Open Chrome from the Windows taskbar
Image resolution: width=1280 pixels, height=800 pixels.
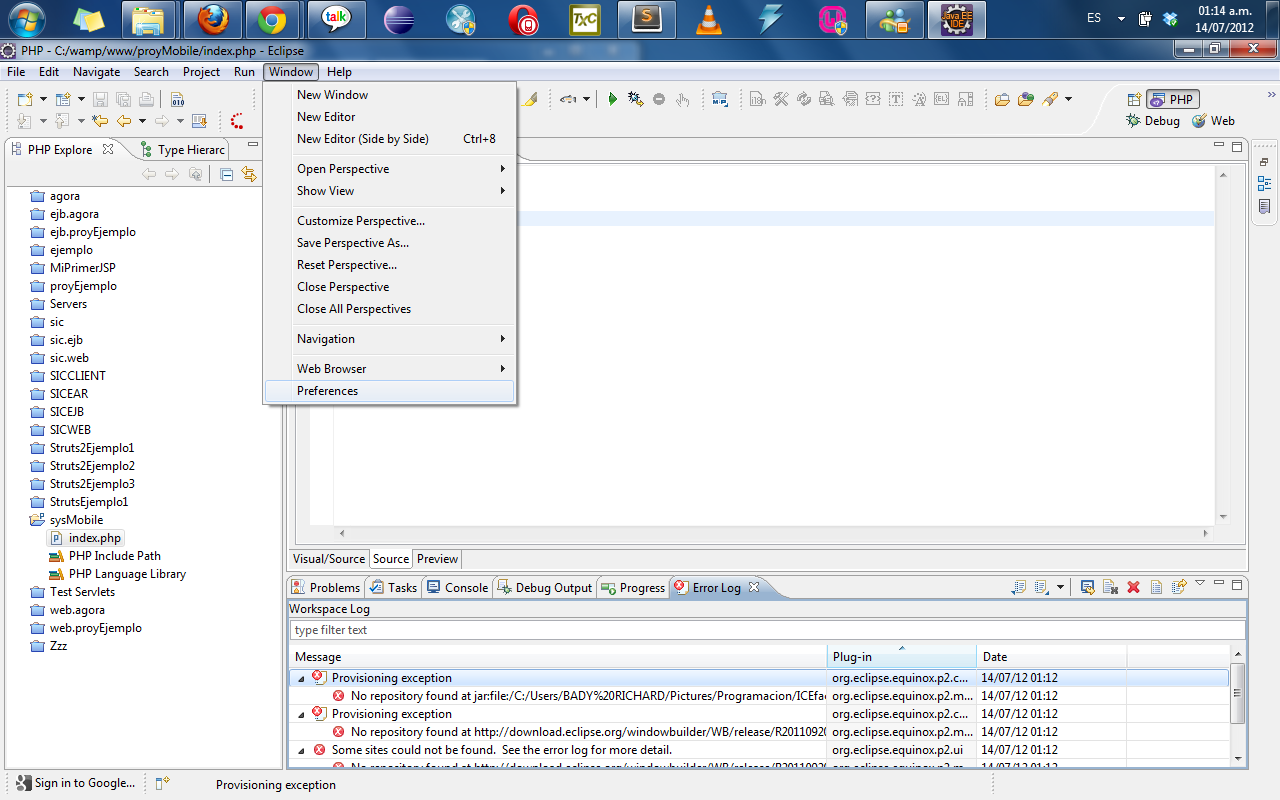(271, 19)
